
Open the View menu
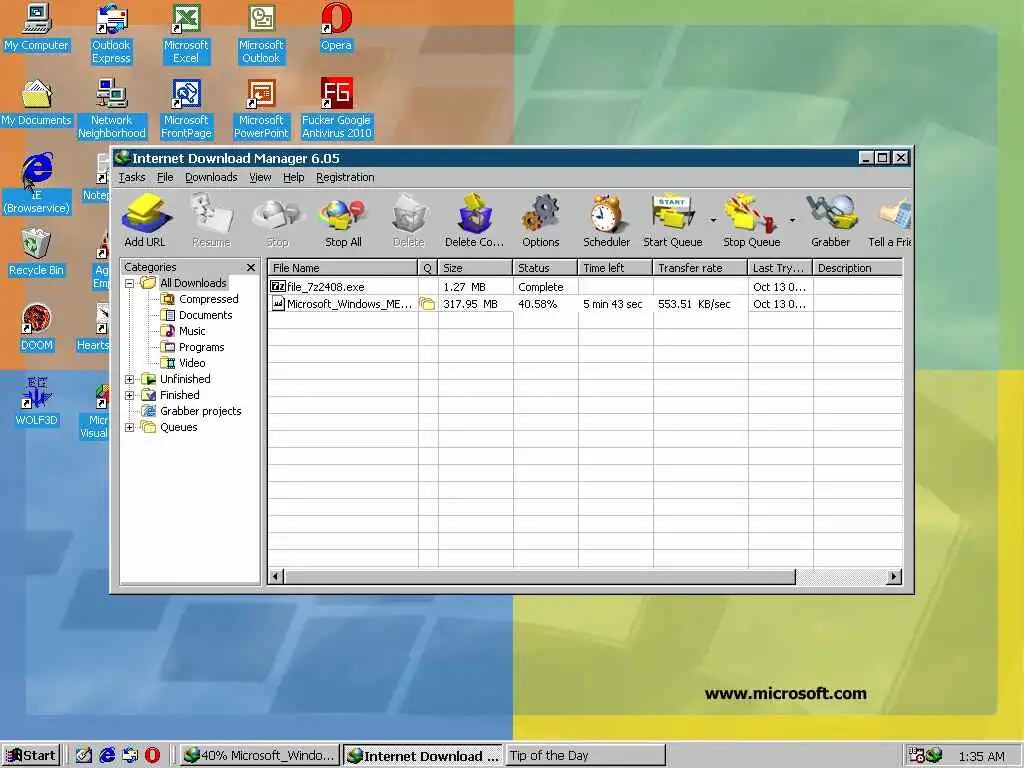pos(260,177)
